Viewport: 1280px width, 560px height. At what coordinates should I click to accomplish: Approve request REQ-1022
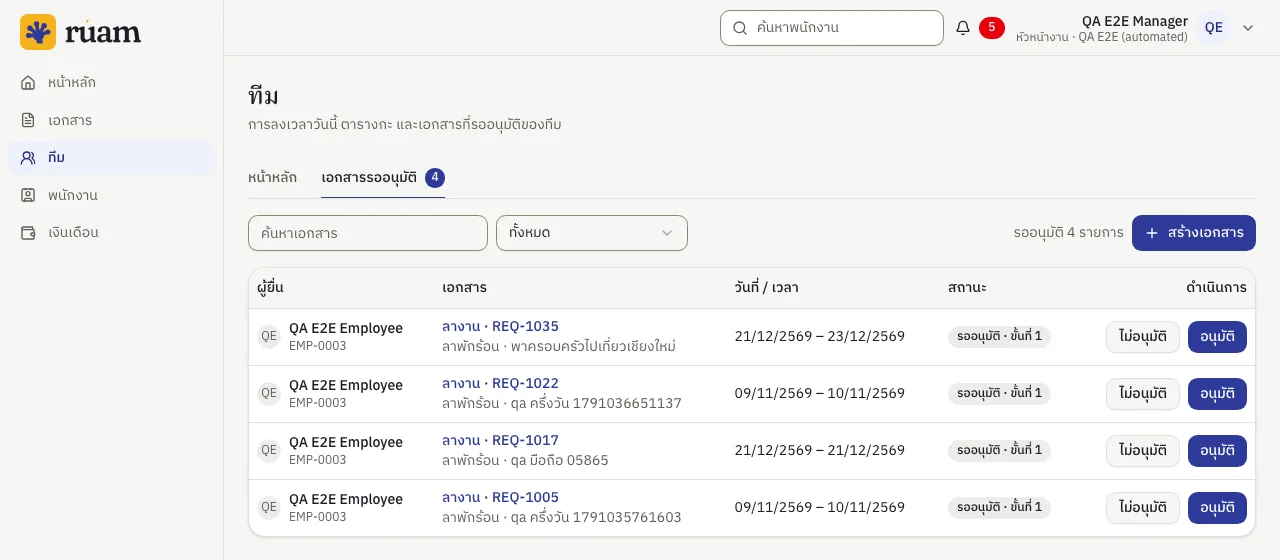point(1217,394)
